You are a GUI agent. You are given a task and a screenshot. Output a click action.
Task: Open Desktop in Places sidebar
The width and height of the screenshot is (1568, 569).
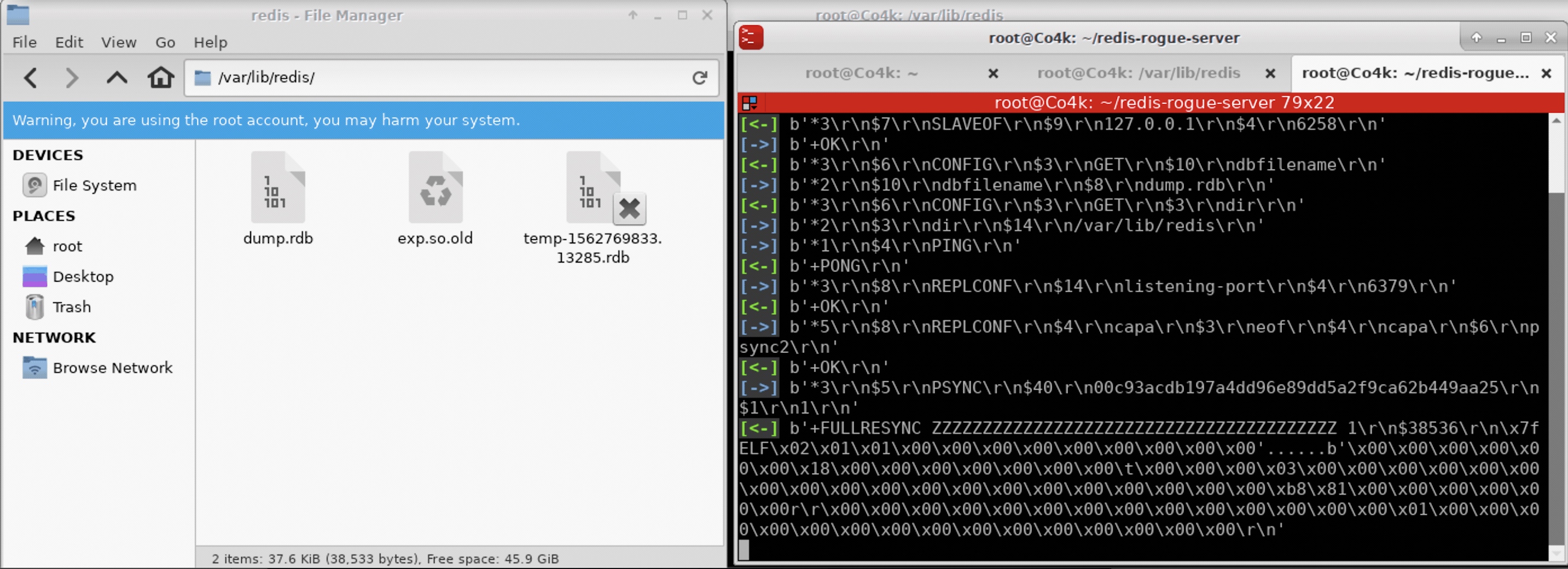(68, 276)
